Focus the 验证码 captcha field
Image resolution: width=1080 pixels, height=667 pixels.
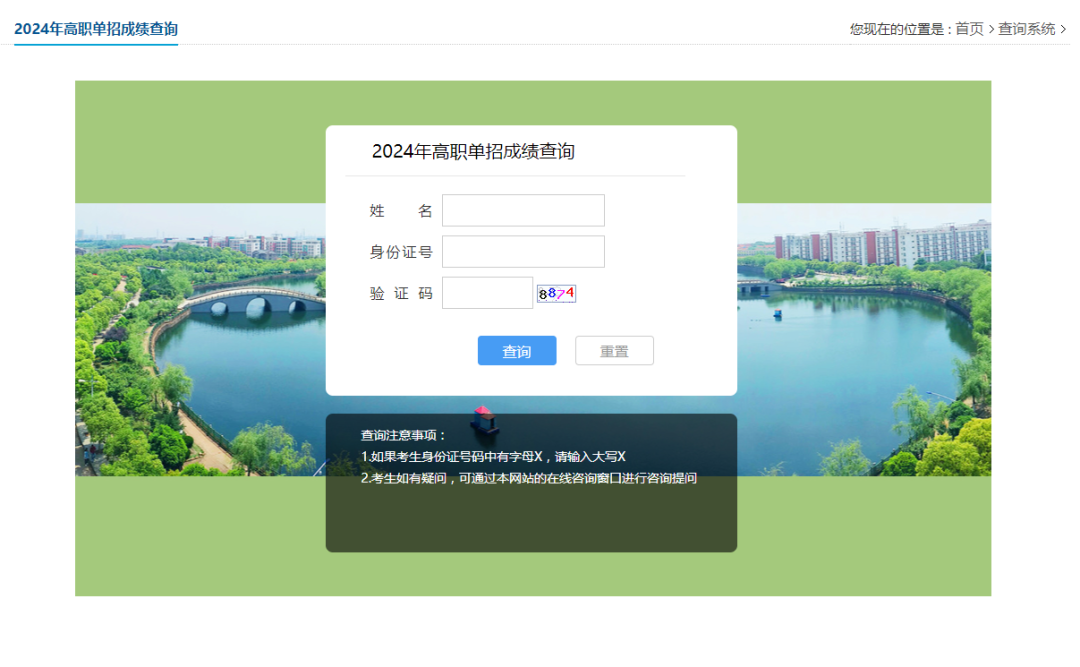pyautogui.click(x=487, y=292)
